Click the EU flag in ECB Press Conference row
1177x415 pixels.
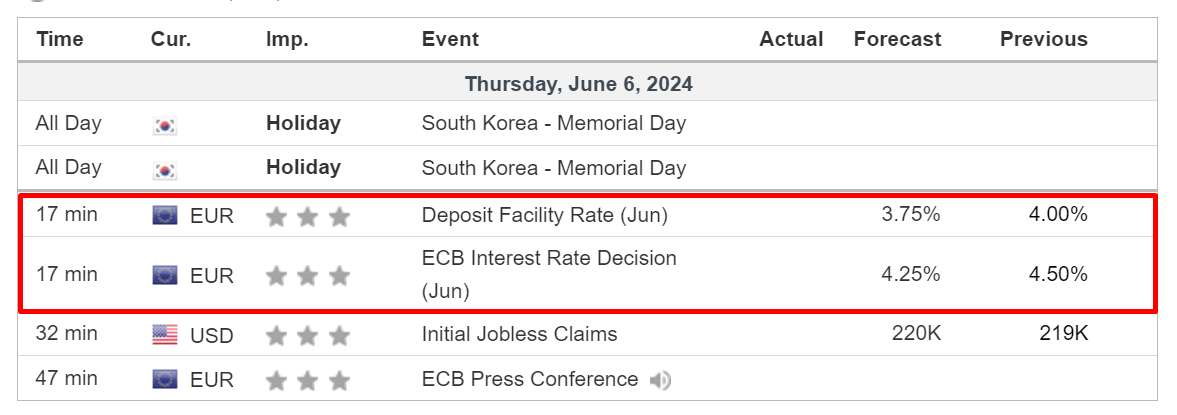click(165, 380)
